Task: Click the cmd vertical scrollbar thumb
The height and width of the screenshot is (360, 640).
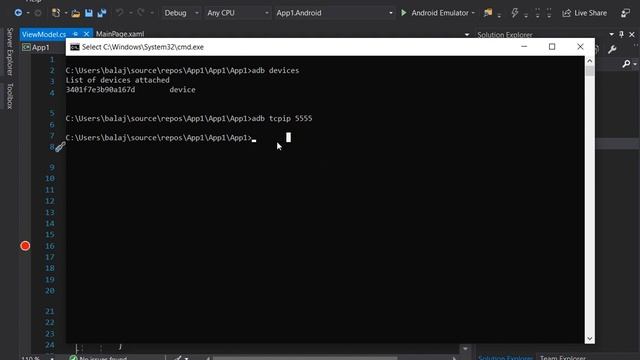Action: pyautogui.click(x=589, y=71)
